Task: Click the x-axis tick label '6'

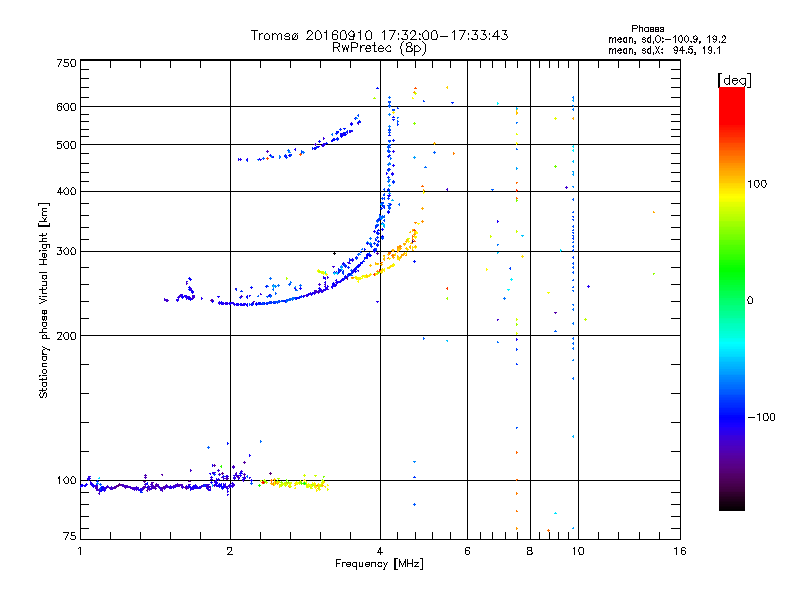Action: [x=467, y=551]
